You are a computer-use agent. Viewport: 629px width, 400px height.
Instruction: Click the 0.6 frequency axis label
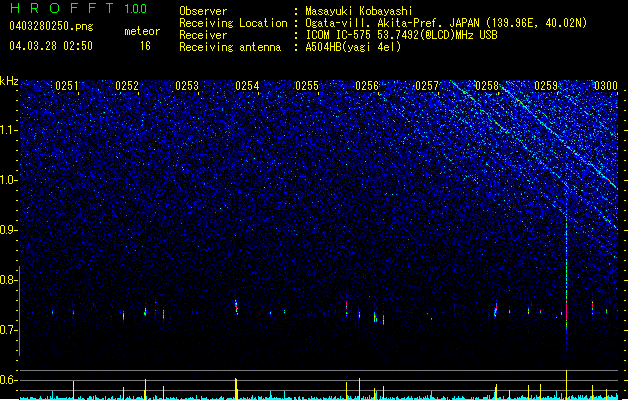click(x=9, y=380)
